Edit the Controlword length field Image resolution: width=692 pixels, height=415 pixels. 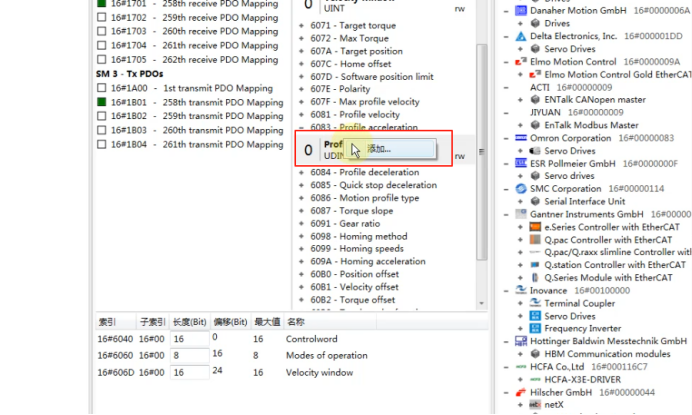[x=190, y=339]
